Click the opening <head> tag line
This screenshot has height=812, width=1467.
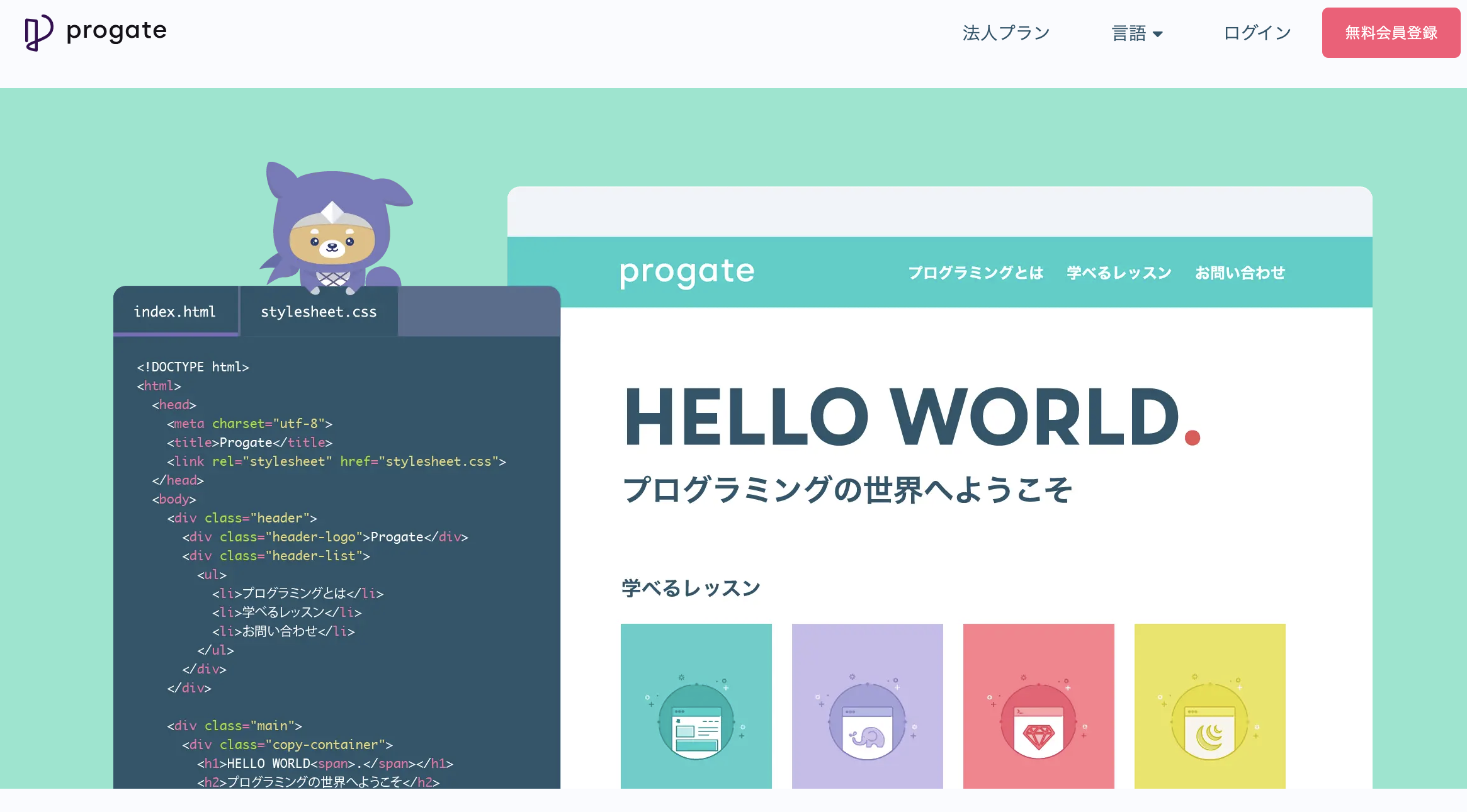(174, 405)
